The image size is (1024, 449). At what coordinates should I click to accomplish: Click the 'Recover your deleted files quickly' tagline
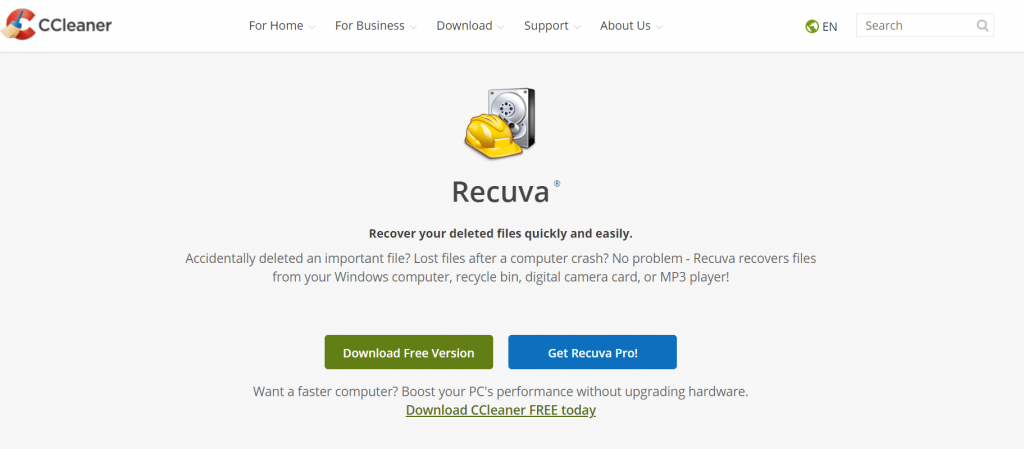tap(501, 233)
